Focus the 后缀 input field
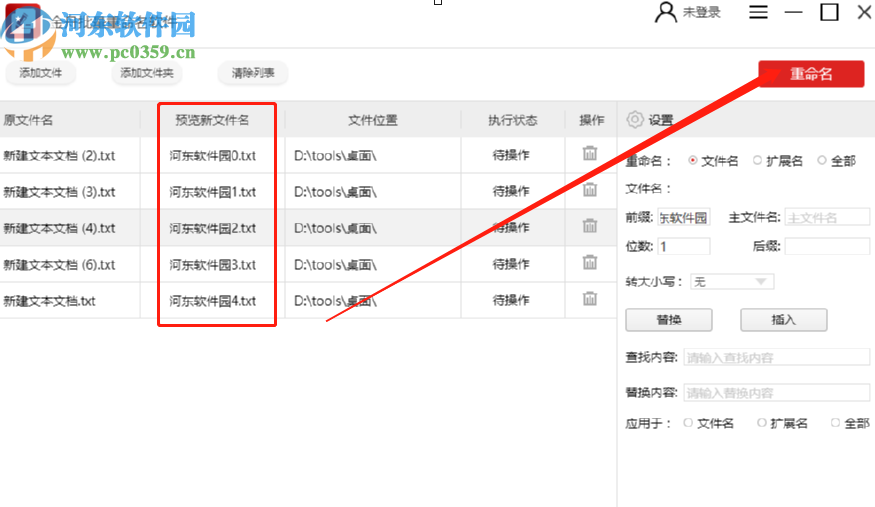875x507 pixels. coord(827,247)
